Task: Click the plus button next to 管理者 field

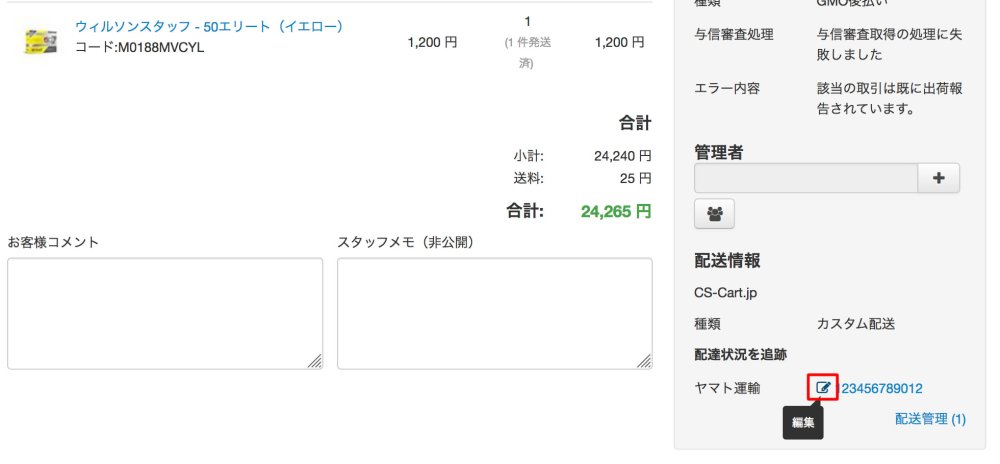Action: pos(939,178)
